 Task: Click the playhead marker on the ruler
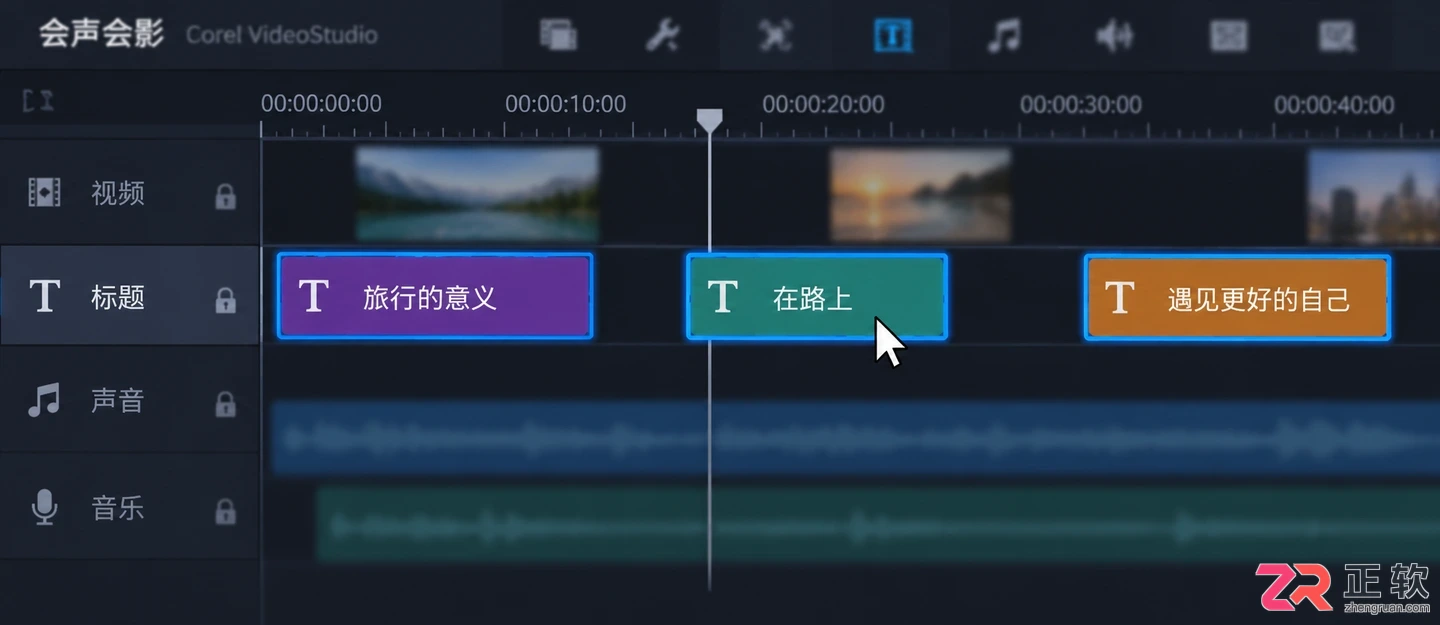click(709, 121)
